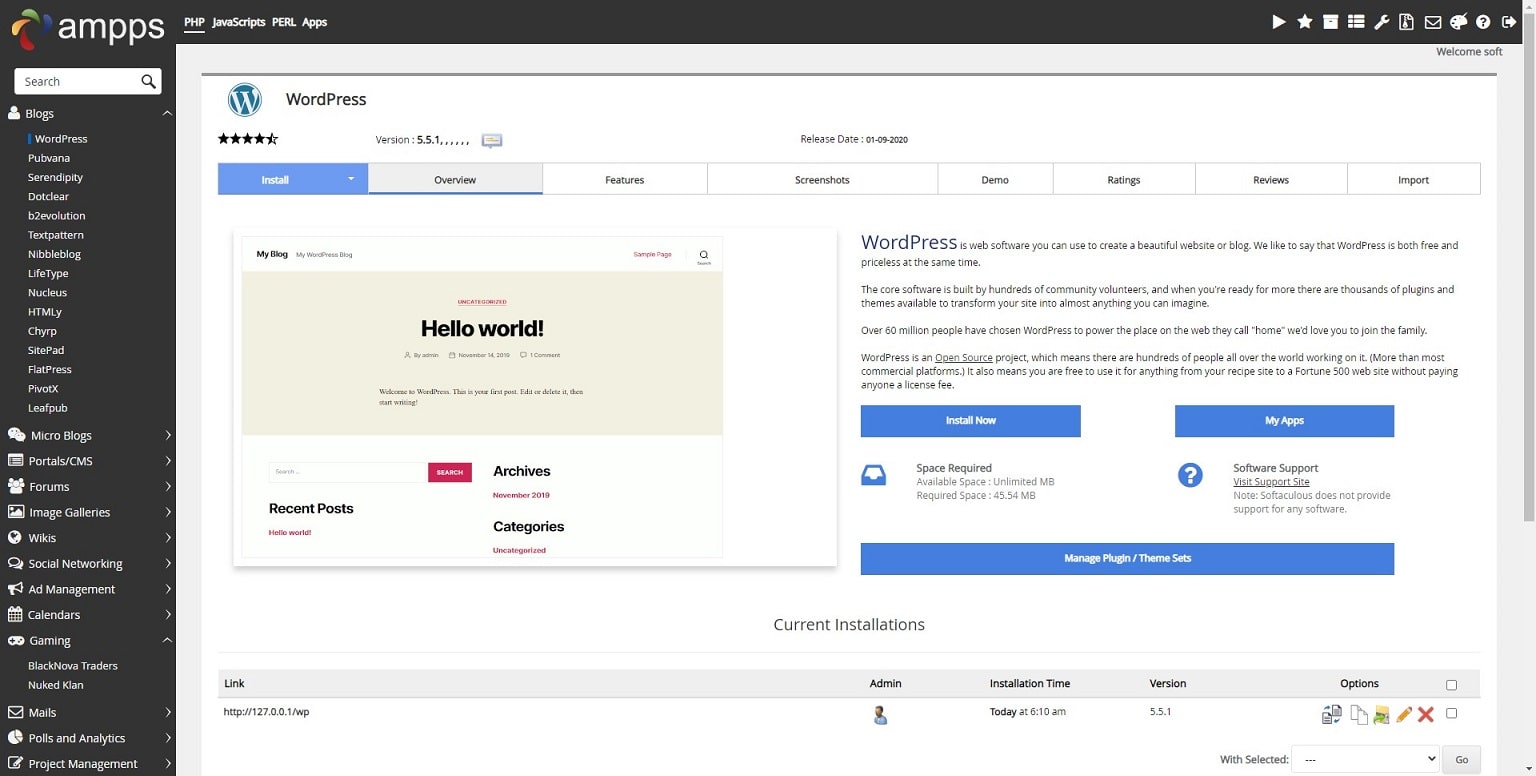Screen dimensions: 1536x776
Task: Remove installation with the red X icon
Action: [x=1426, y=714]
